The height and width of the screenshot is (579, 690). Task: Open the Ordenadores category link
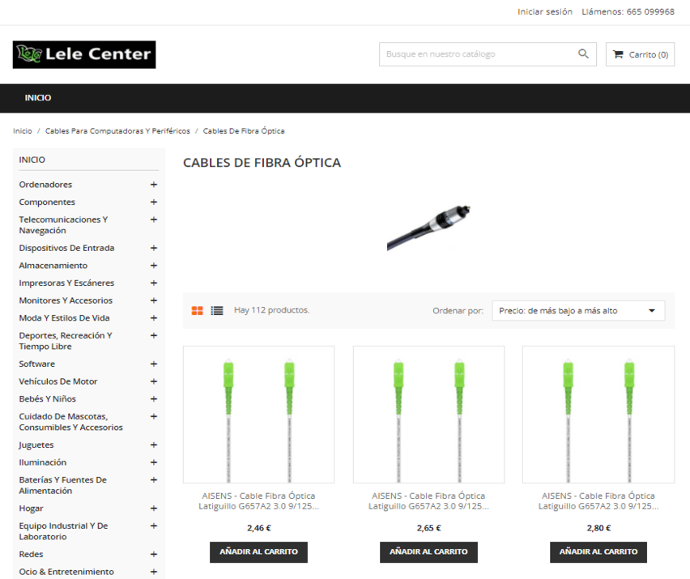click(x=45, y=184)
